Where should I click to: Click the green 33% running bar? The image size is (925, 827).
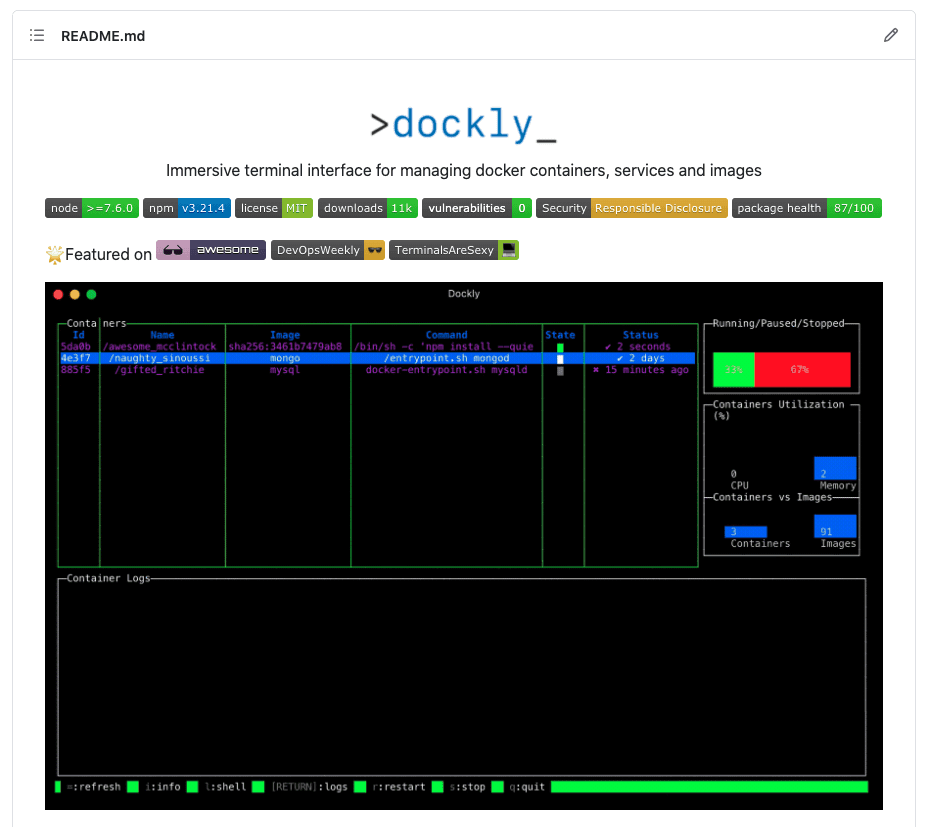pyautogui.click(x=734, y=370)
